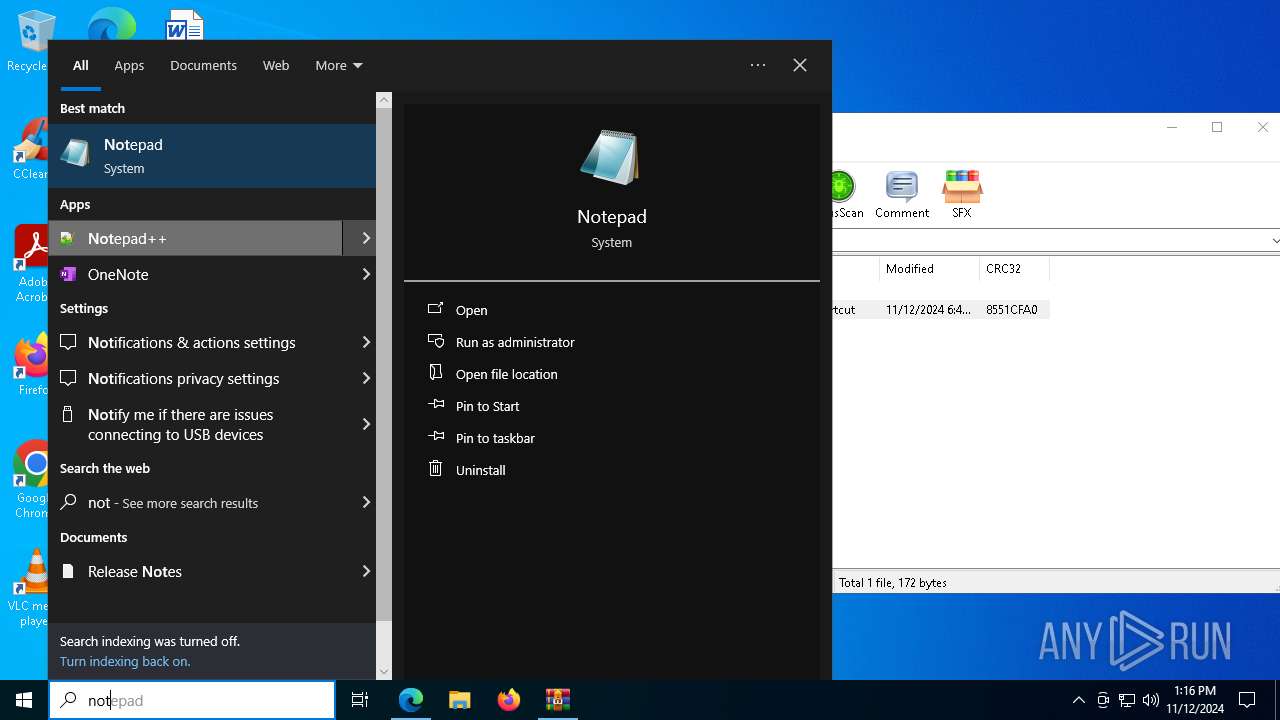Expand the web search results arrow

pos(365,502)
